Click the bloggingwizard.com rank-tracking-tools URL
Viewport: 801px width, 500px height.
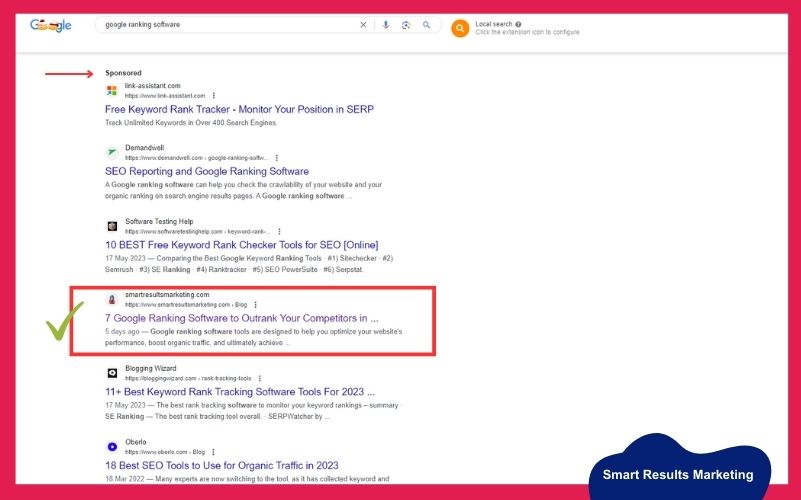pyautogui.click(x=188, y=378)
